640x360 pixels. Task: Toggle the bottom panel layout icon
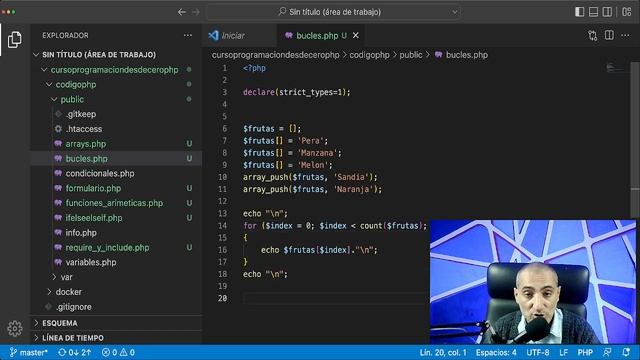point(593,12)
